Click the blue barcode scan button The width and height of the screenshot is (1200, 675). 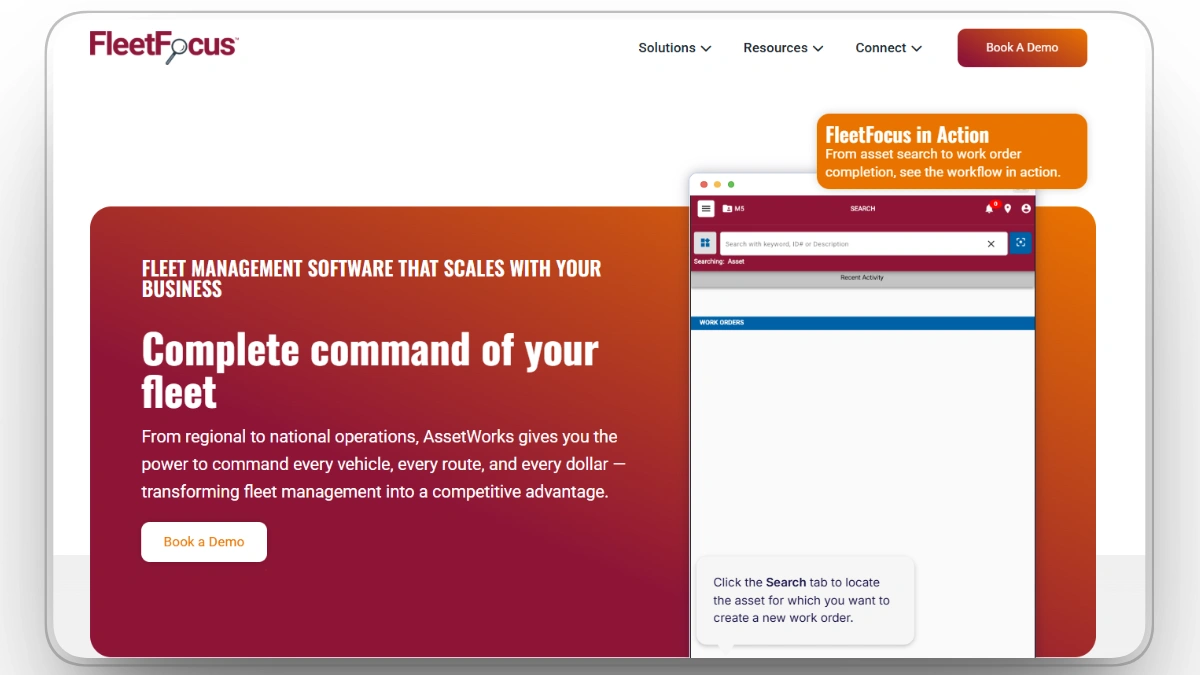pyautogui.click(x=1020, y=243)
